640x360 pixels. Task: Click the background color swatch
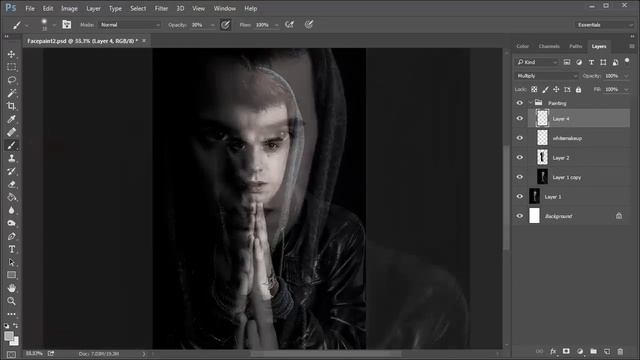coord(16,342)
